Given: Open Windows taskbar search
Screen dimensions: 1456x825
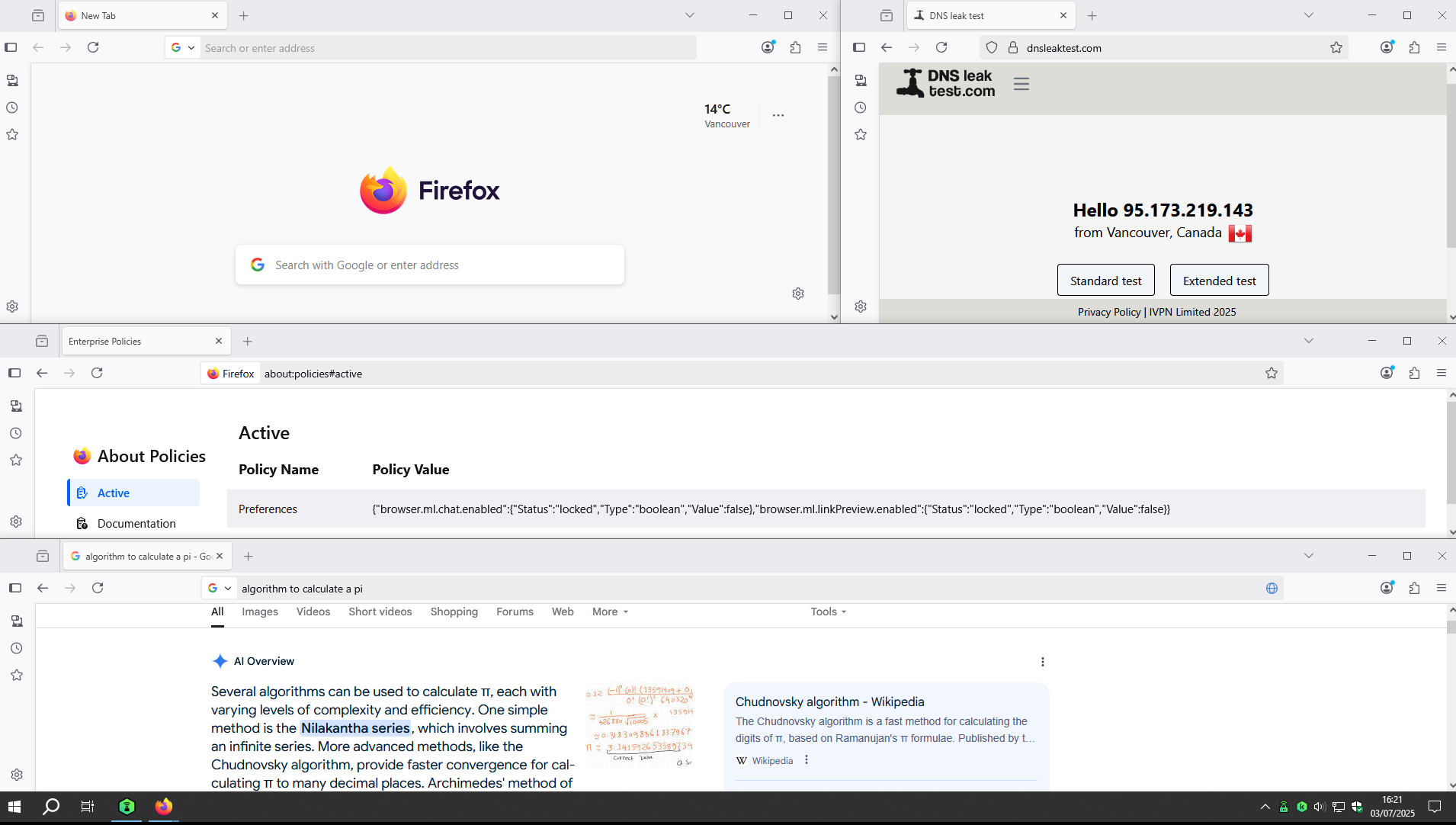Looking at the screenshot, I should [x=51, y=807].
